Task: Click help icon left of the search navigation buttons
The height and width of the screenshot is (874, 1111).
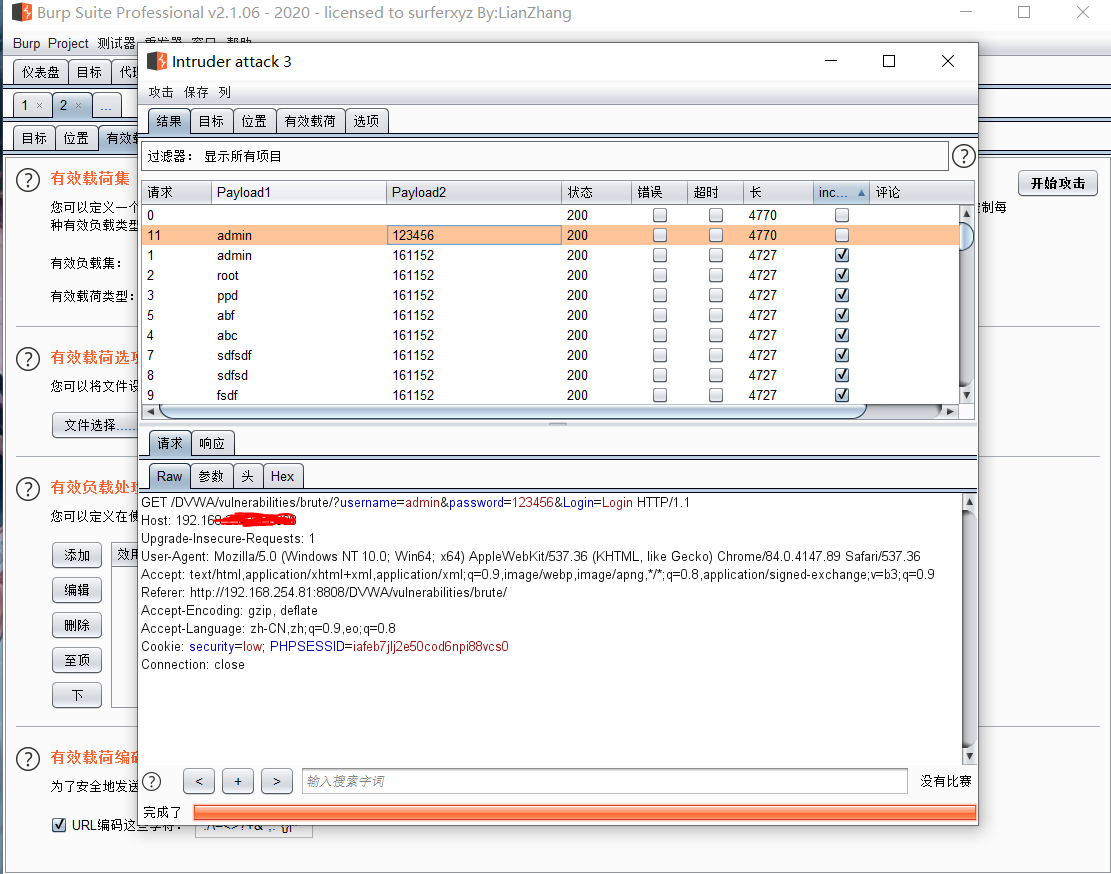Action: coord(152,781)
